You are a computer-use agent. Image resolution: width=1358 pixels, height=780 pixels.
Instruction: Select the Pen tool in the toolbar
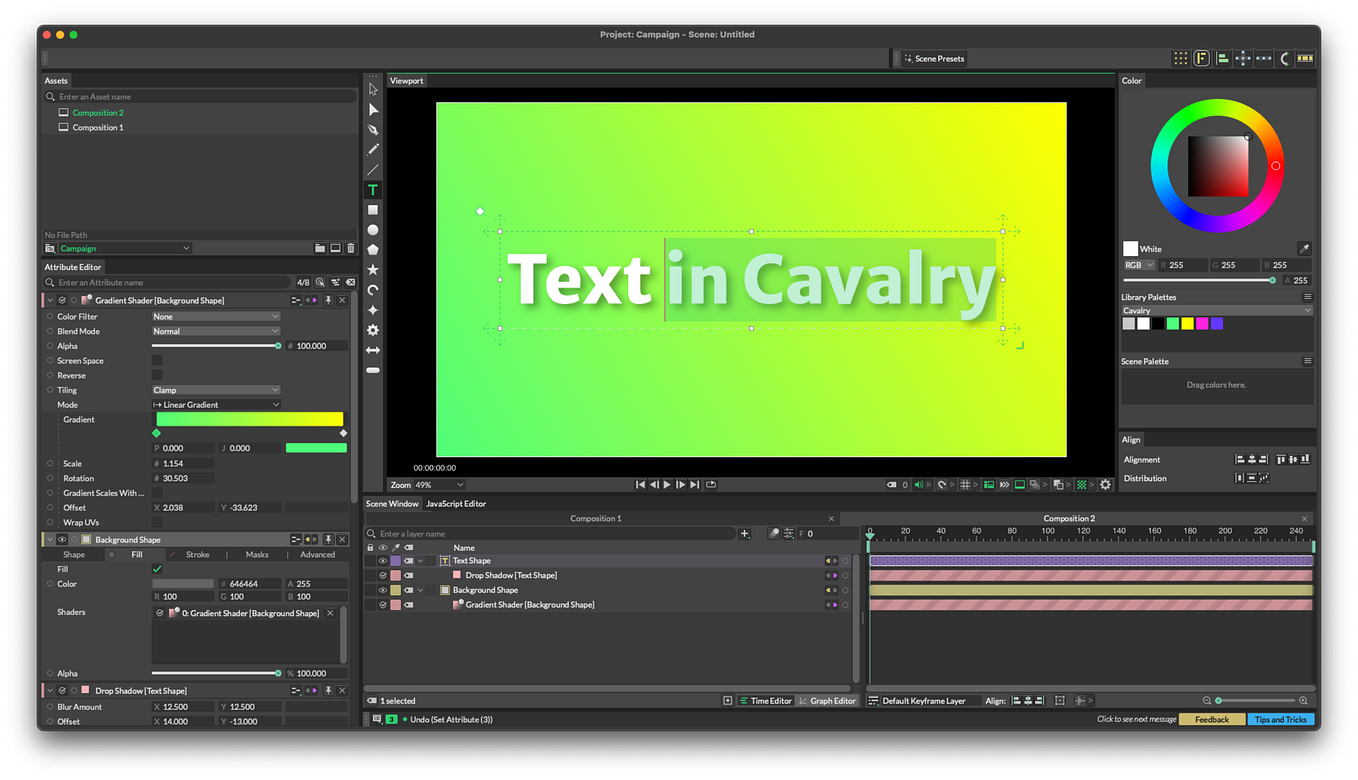(x=372, y=129)
